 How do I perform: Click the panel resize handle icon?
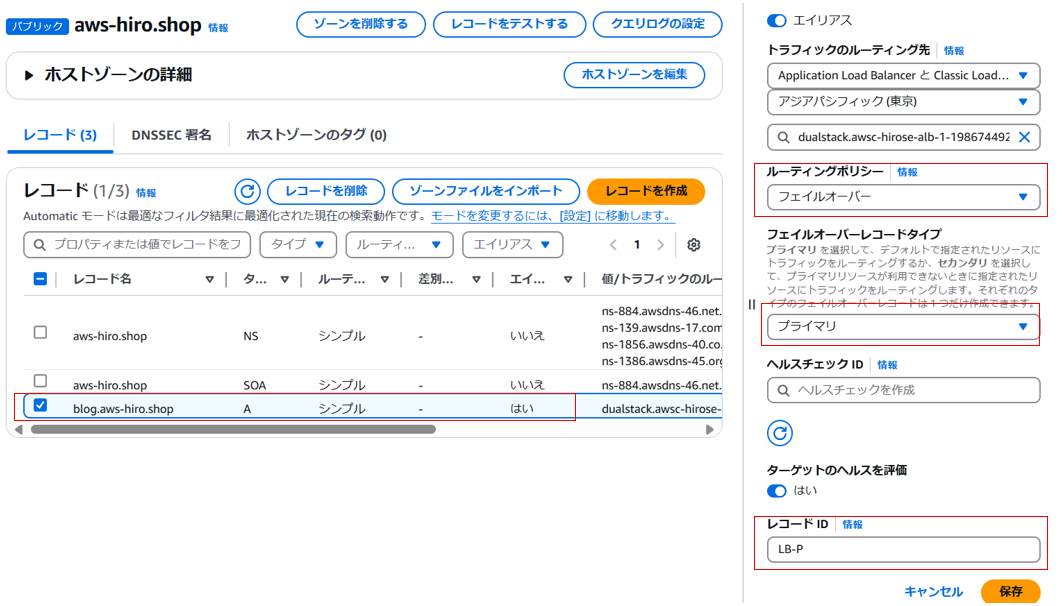pos(752,305)
